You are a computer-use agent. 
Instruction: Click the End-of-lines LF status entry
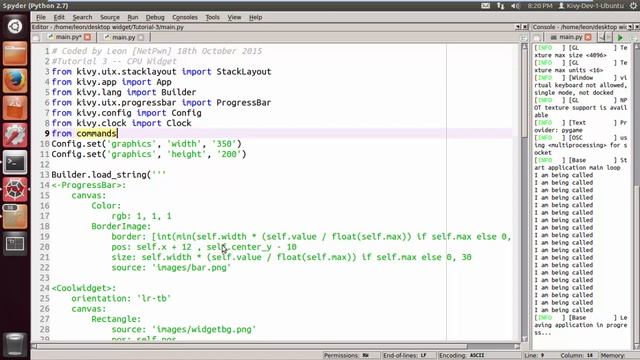(404, 356)
